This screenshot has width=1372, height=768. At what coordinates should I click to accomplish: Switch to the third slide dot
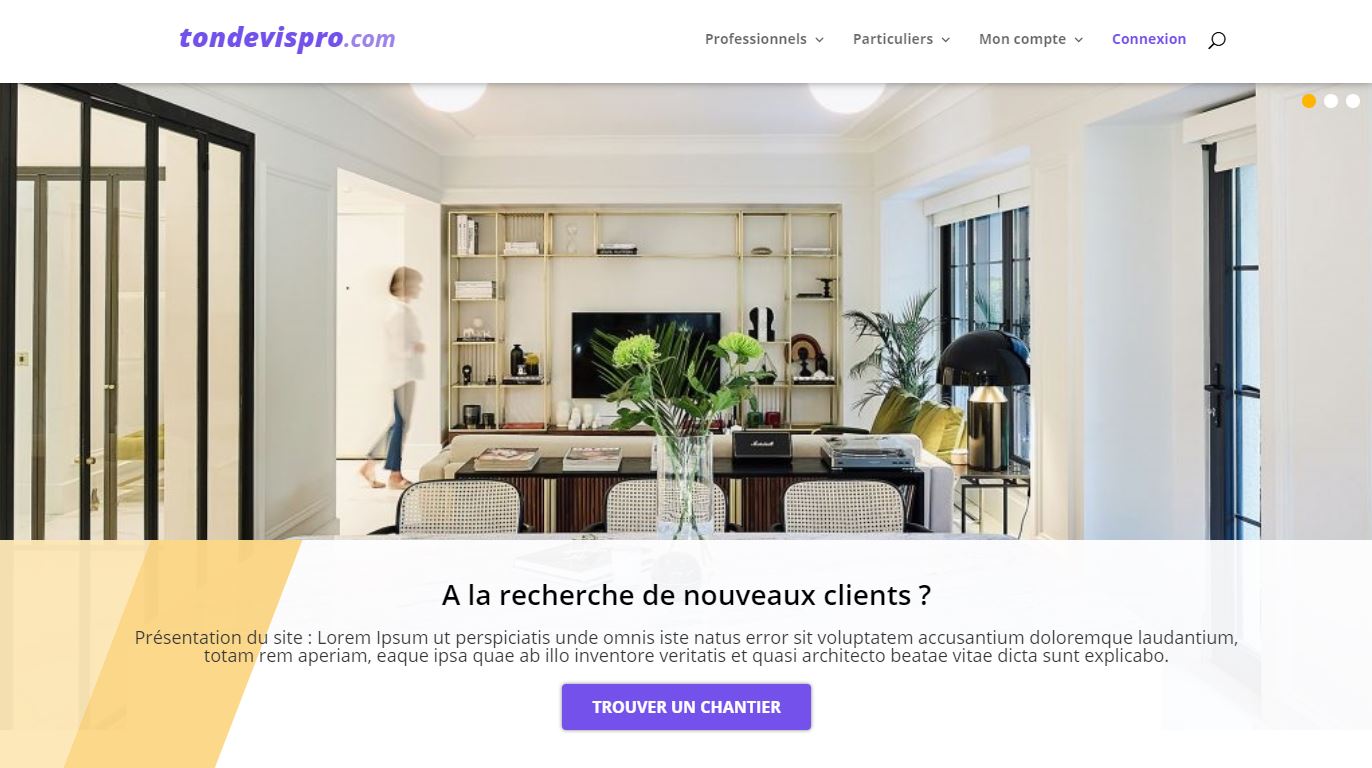pyautogui.click(x=1353, y=101)
